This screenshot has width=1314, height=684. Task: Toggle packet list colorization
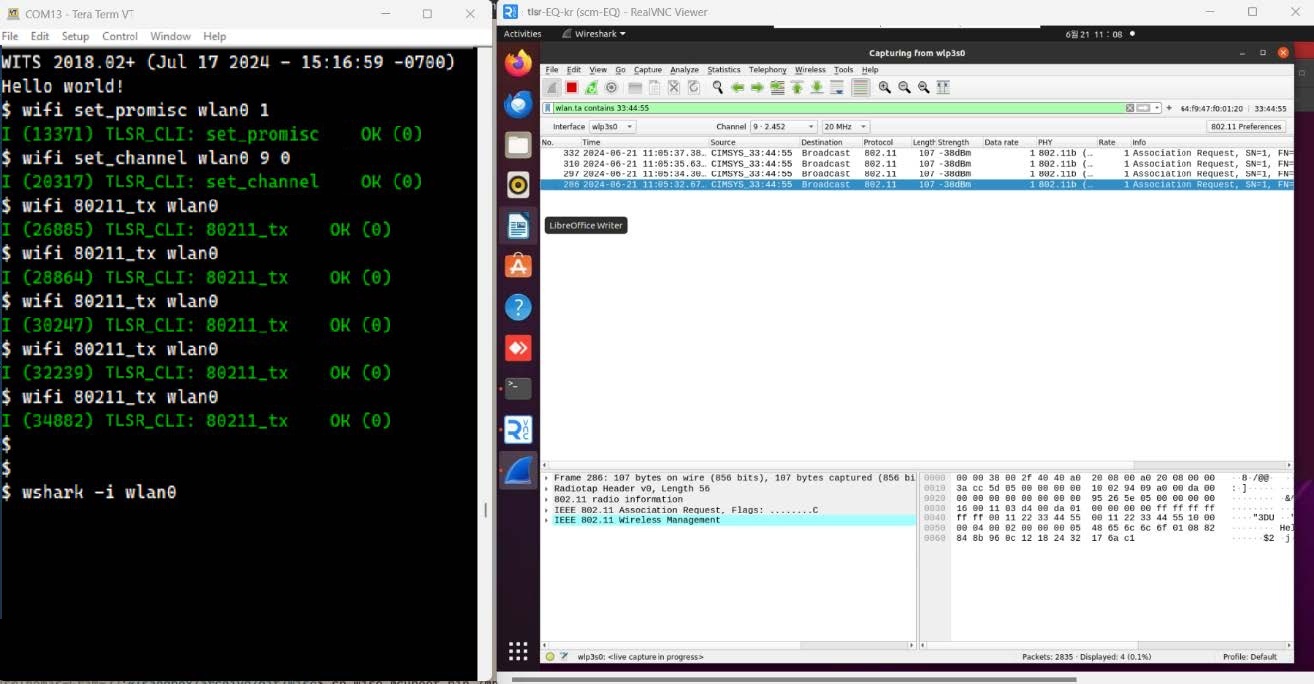(860, 88)
